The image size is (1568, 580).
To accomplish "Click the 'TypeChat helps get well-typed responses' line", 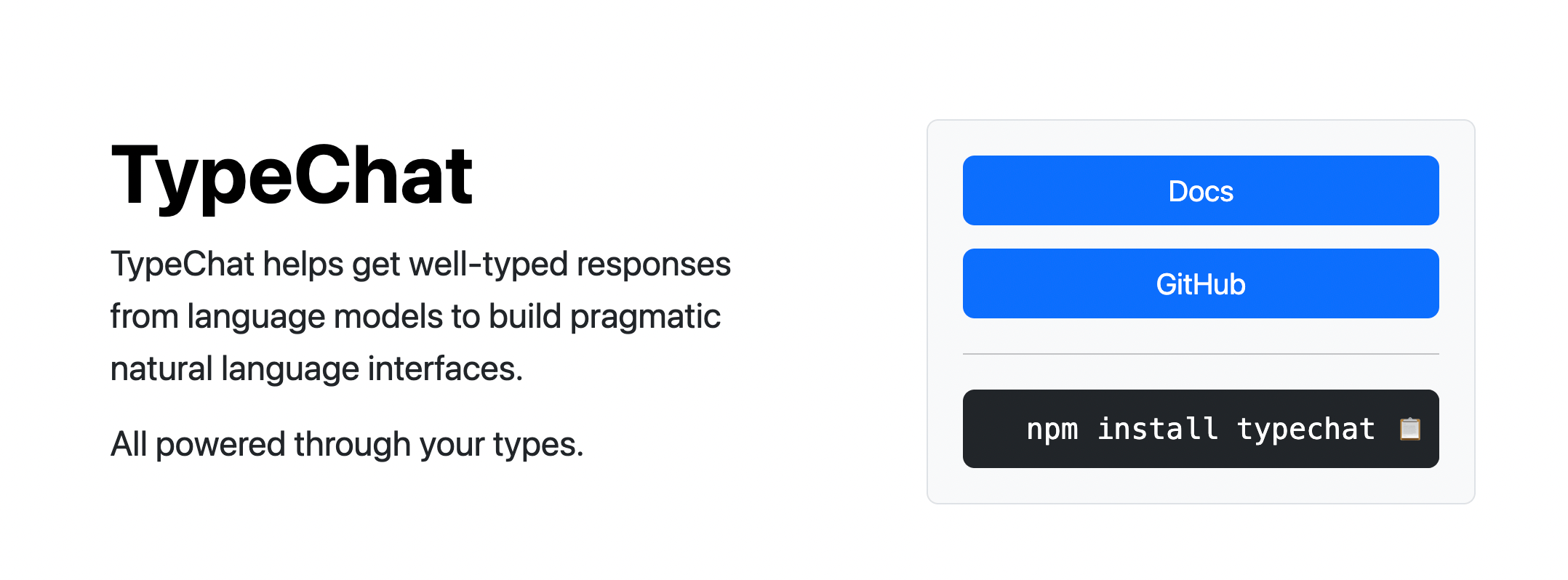I will point(420,264).
